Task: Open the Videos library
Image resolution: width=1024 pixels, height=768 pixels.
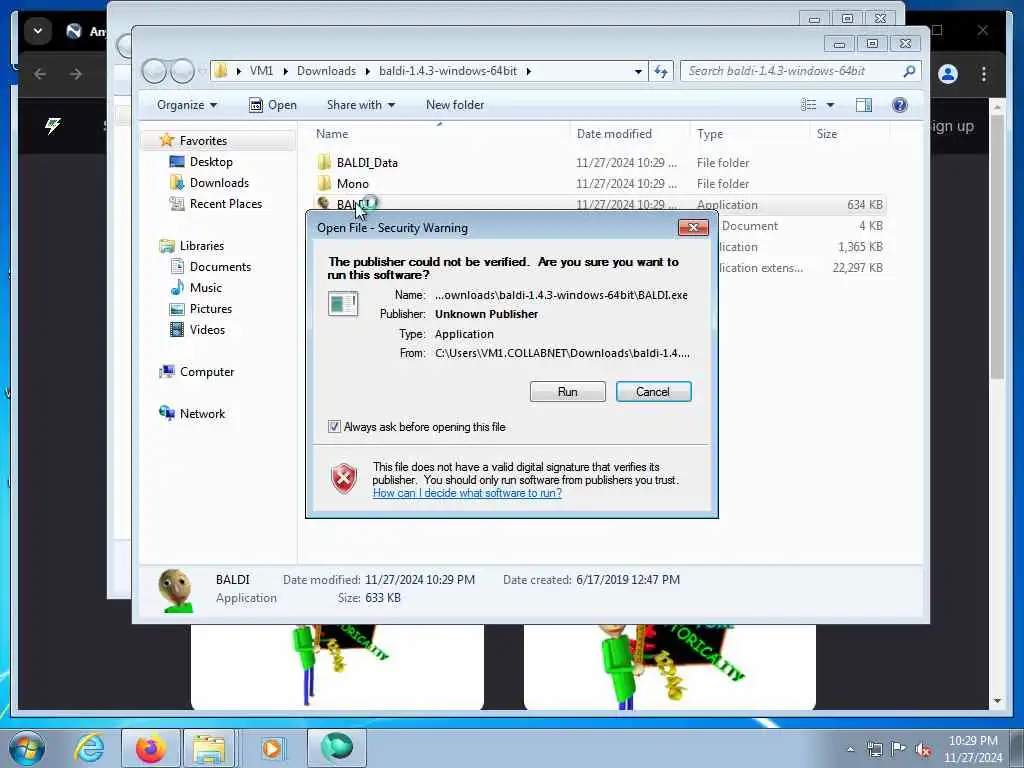Action: (207, 330)
